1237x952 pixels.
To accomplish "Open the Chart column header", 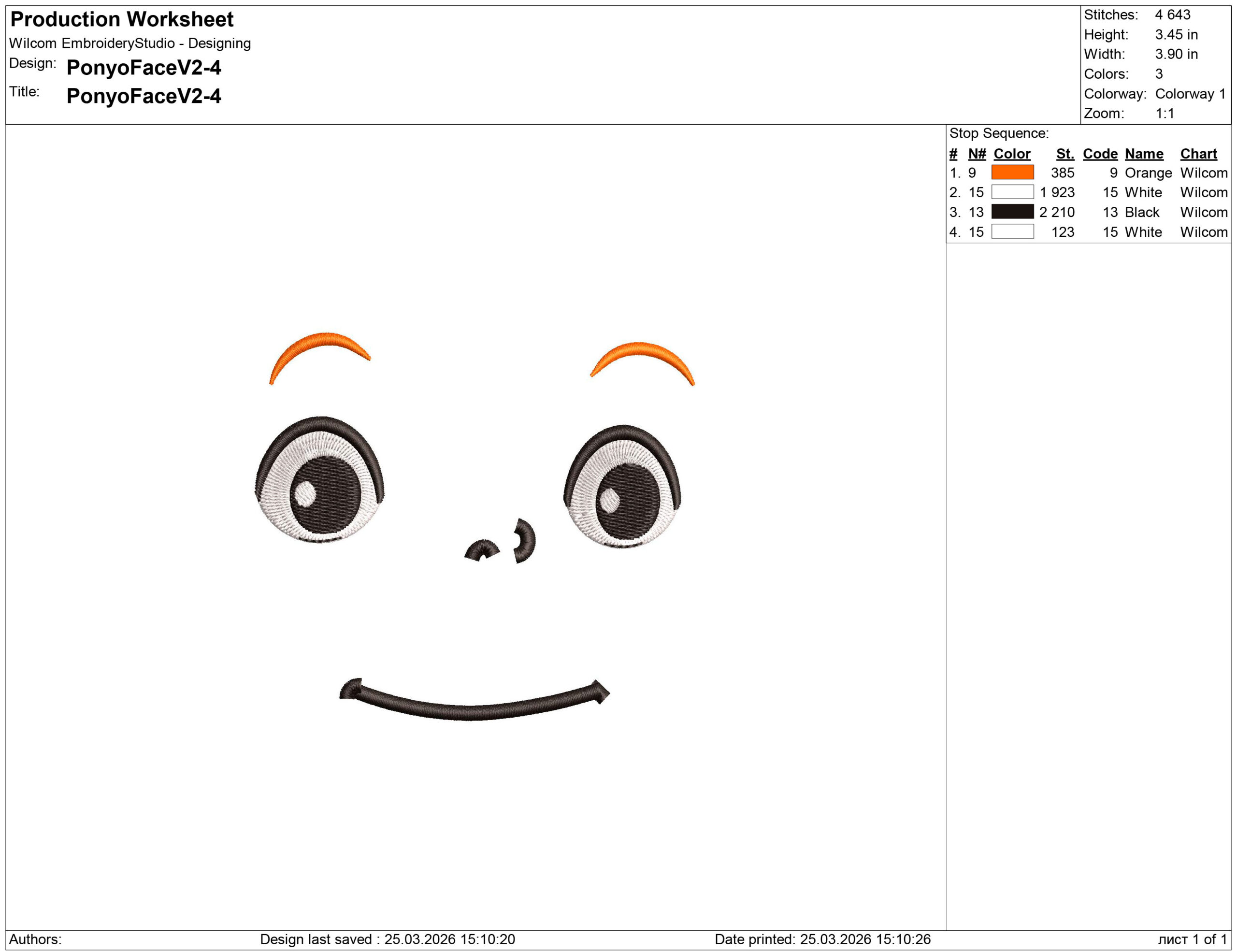I will (1199, 154).
